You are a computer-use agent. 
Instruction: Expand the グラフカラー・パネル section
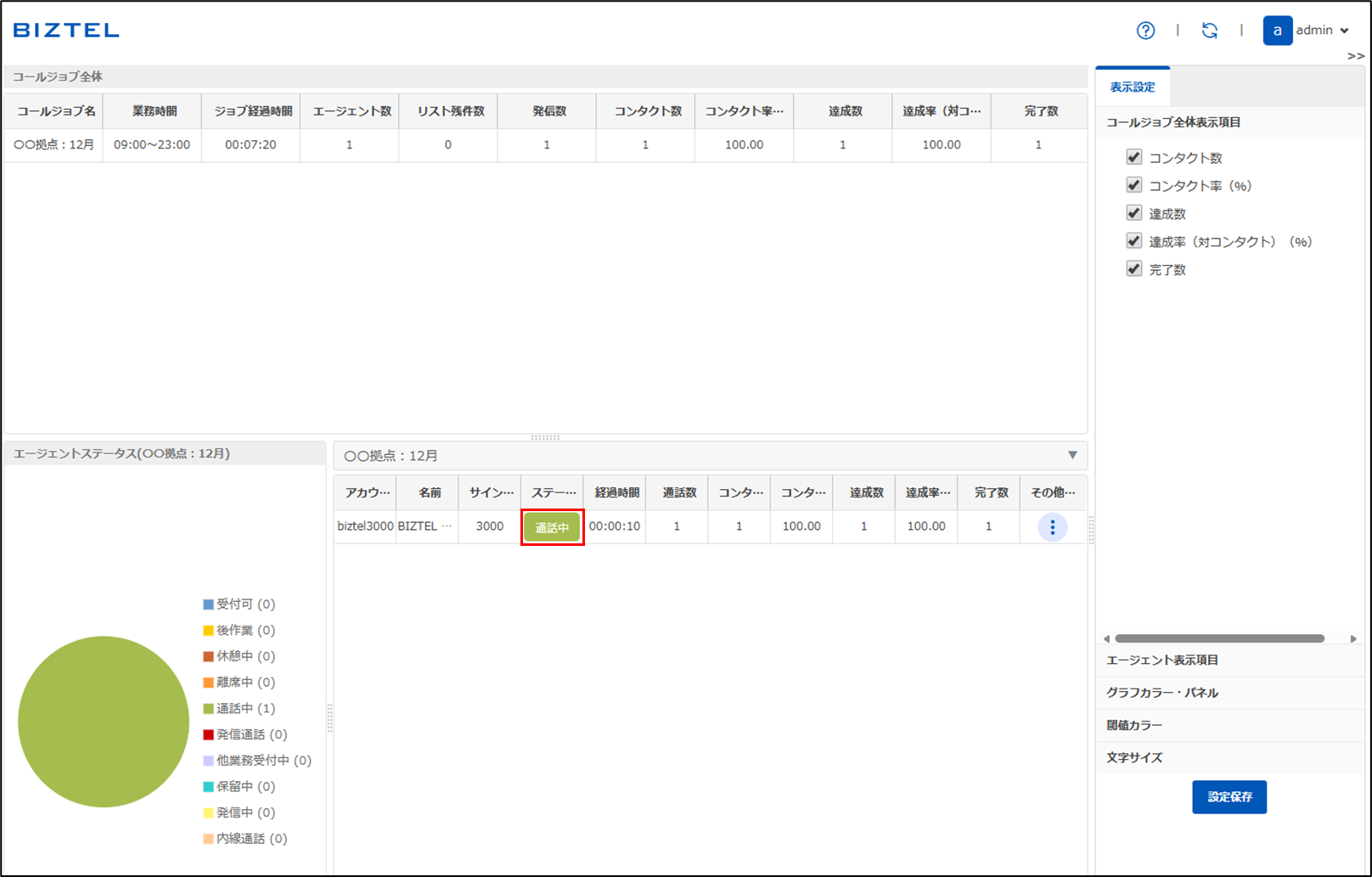(1161, 693)
